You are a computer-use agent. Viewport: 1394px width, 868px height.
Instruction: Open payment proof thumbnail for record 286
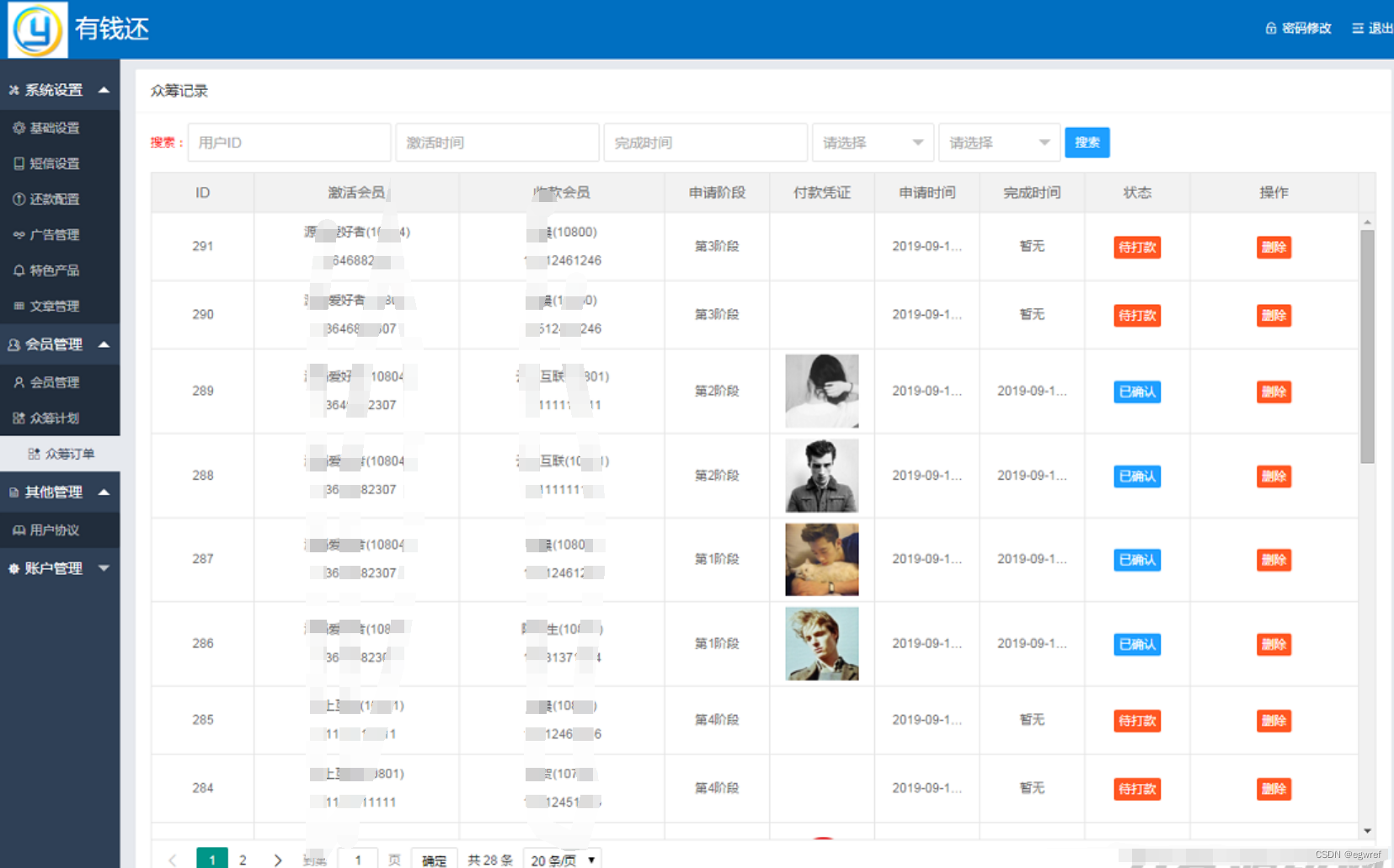tap(822, 644)
